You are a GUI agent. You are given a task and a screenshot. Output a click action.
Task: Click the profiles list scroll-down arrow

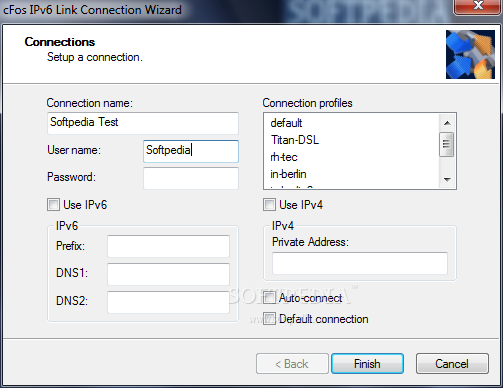click(447, 179)
